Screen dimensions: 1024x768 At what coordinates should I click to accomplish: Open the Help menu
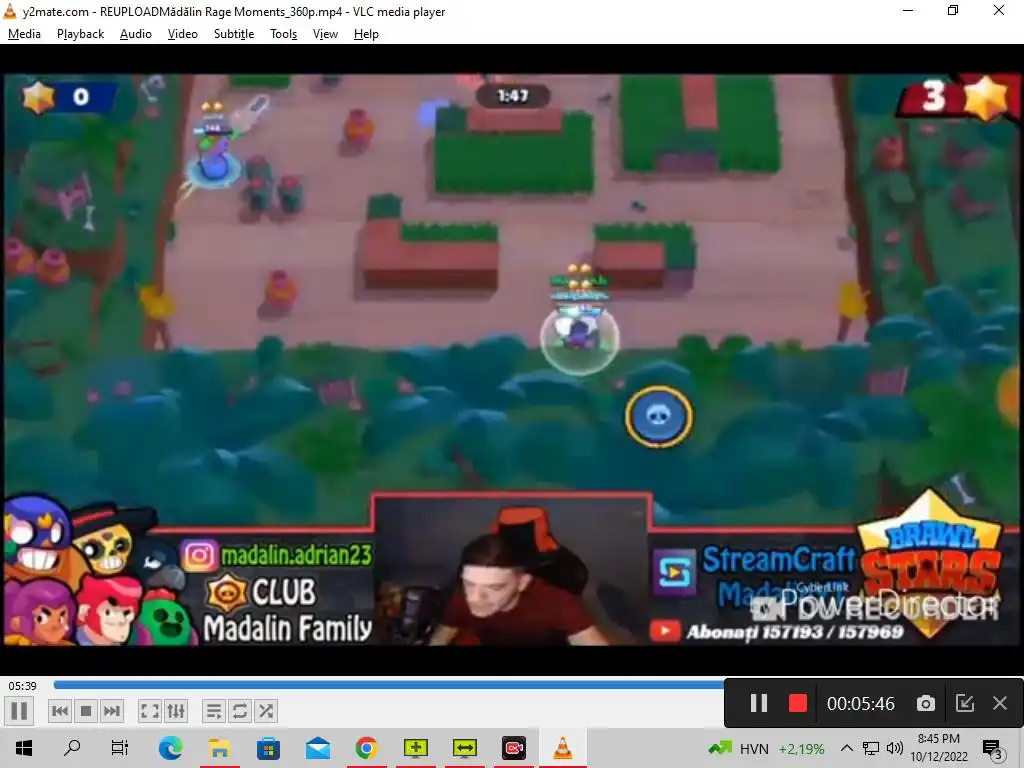pyautogui.click(x=366, y=34)
